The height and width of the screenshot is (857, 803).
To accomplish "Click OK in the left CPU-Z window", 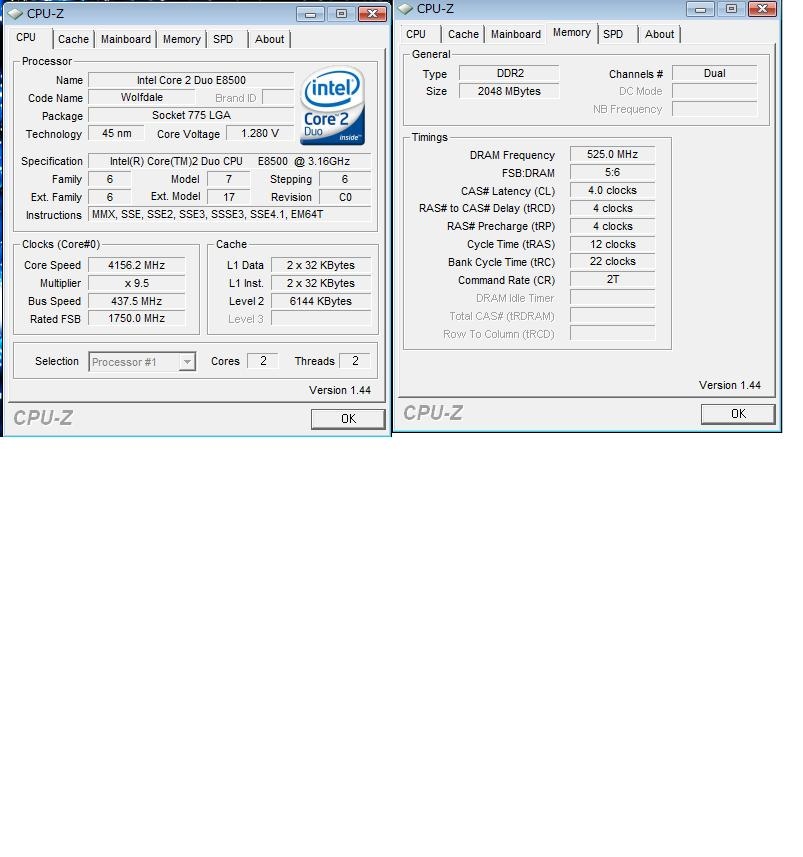I will [348, 419].
